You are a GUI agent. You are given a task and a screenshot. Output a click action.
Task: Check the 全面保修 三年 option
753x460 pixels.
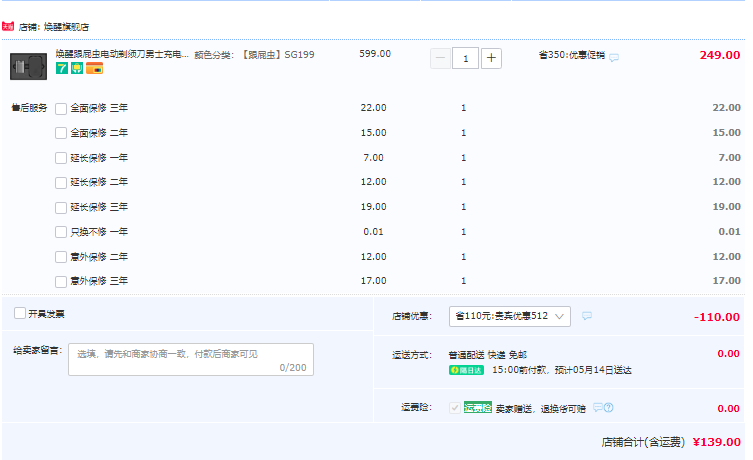[61, 109]
